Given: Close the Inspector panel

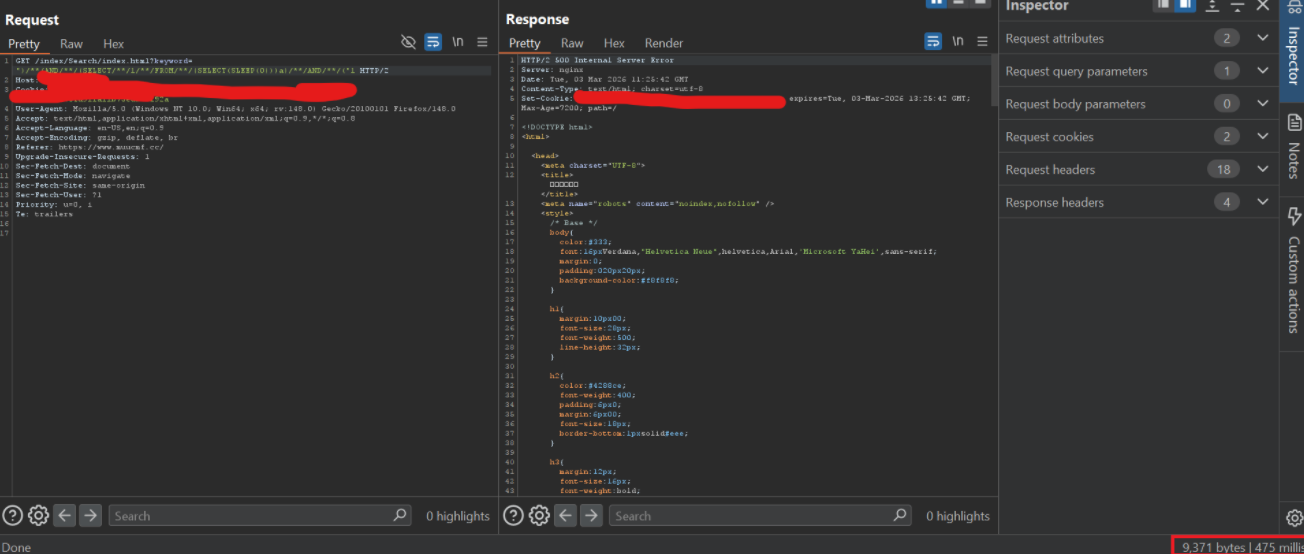Looking at the screenshot, I should point(1262,5).
